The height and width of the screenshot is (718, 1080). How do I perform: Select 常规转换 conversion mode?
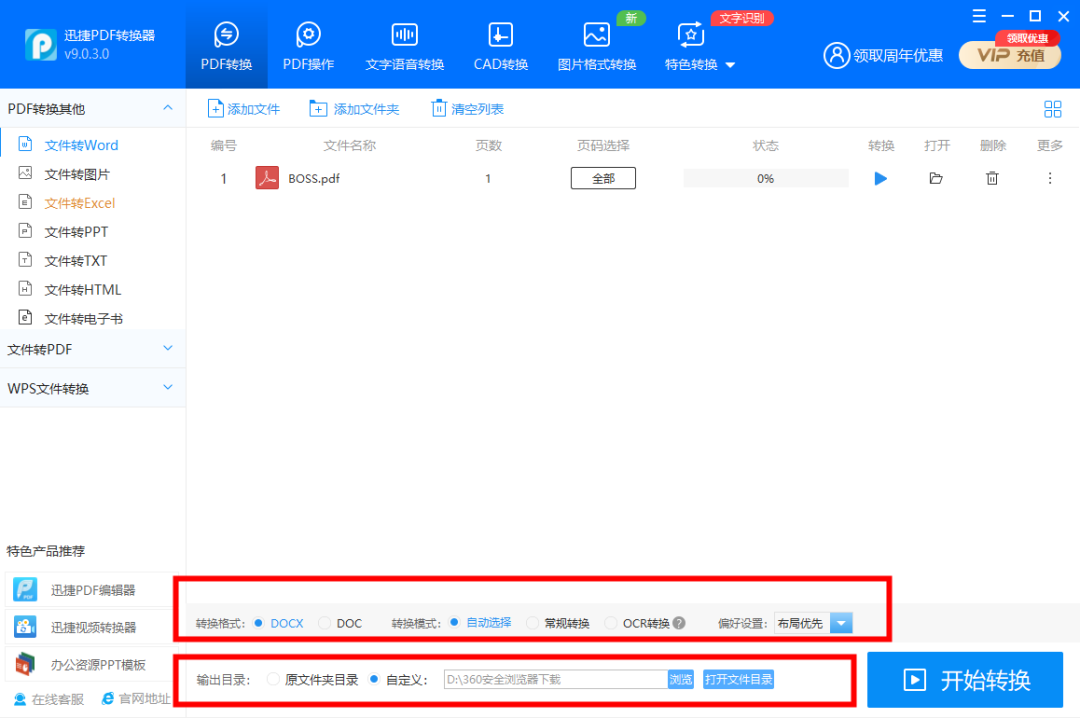(532, 623)
